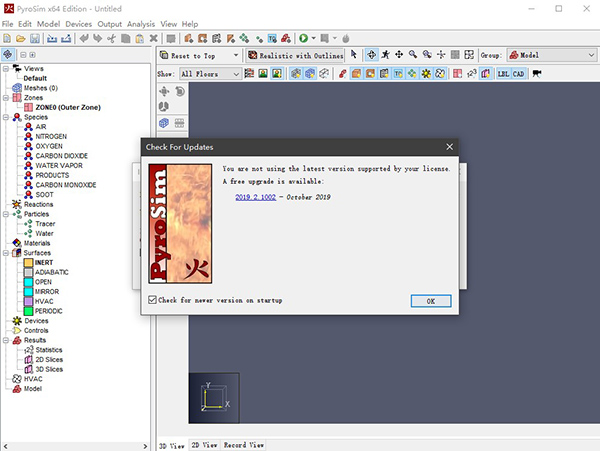Click the undo arrow icon

tap(86, 38)
